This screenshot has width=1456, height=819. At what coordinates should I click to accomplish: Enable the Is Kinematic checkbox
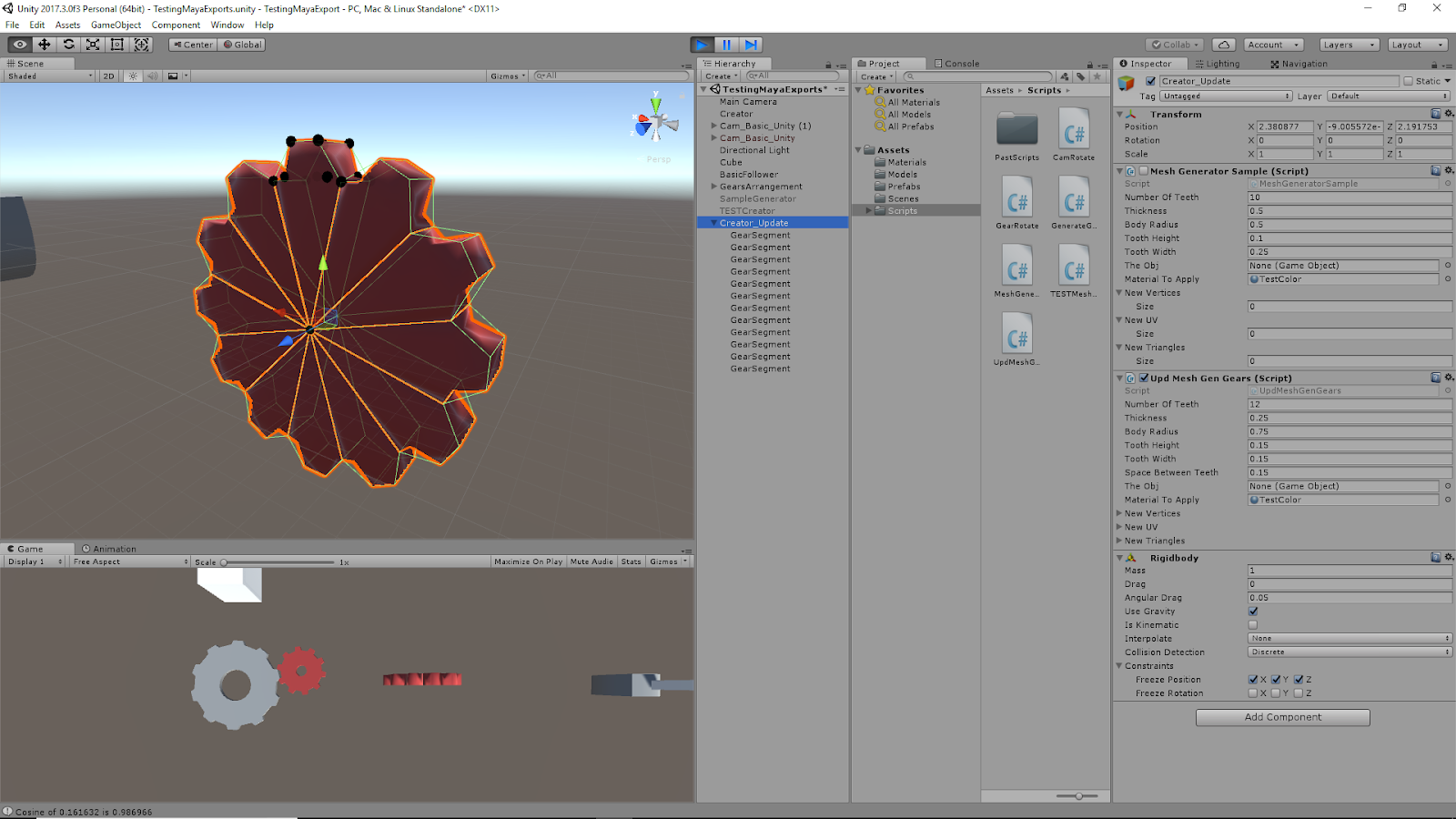pos(1253,625)
